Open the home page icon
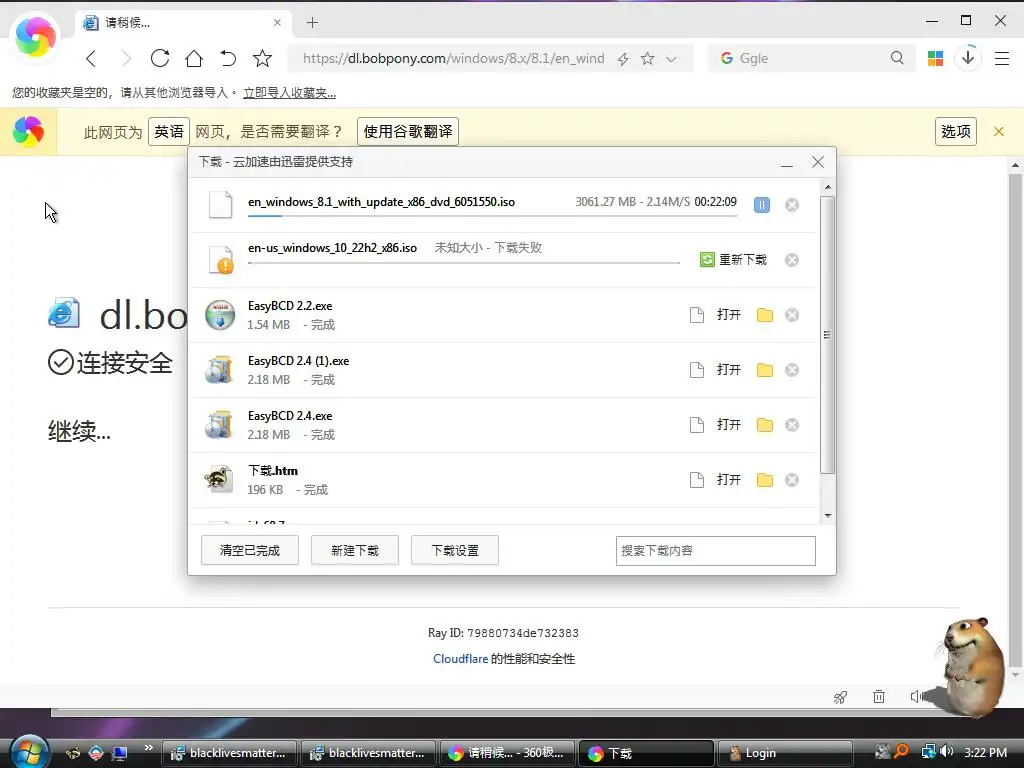This screenshot has width=1024, height=768. click(x=194, y=59)
